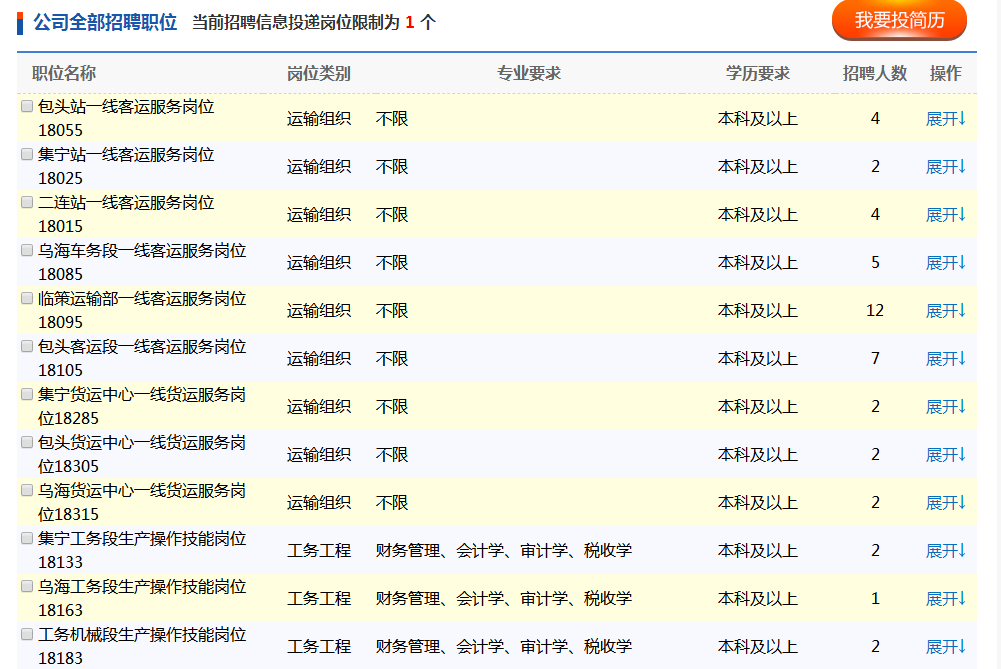This screenshot has height=669, width=1001.
Task: Expand the 临策运输部 position with 12 openings
Action: point(945,311)
